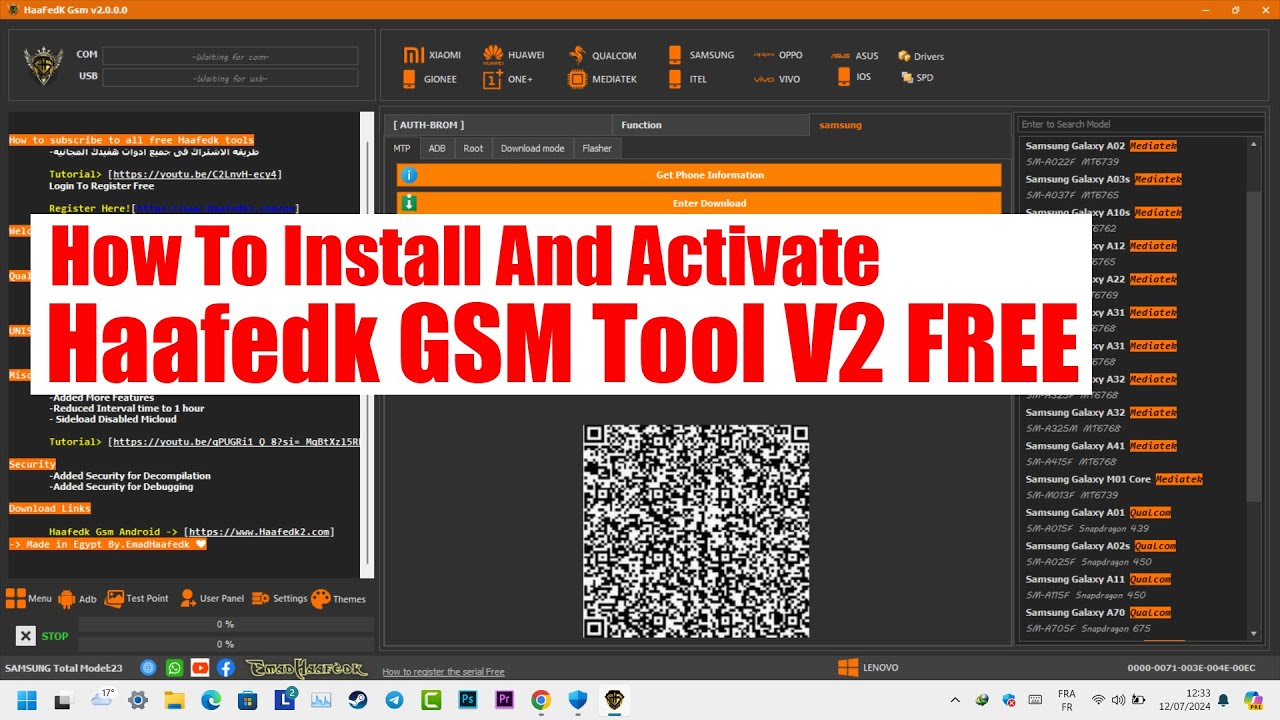Screen dimensions: 1280x720
Task: Switch to the MTP tab
Action: point(401,148)
